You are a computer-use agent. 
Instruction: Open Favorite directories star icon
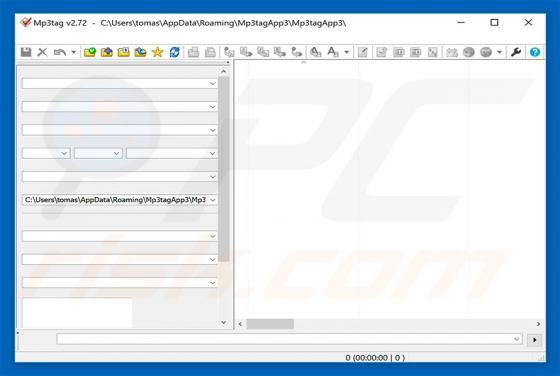coord(157,52)
